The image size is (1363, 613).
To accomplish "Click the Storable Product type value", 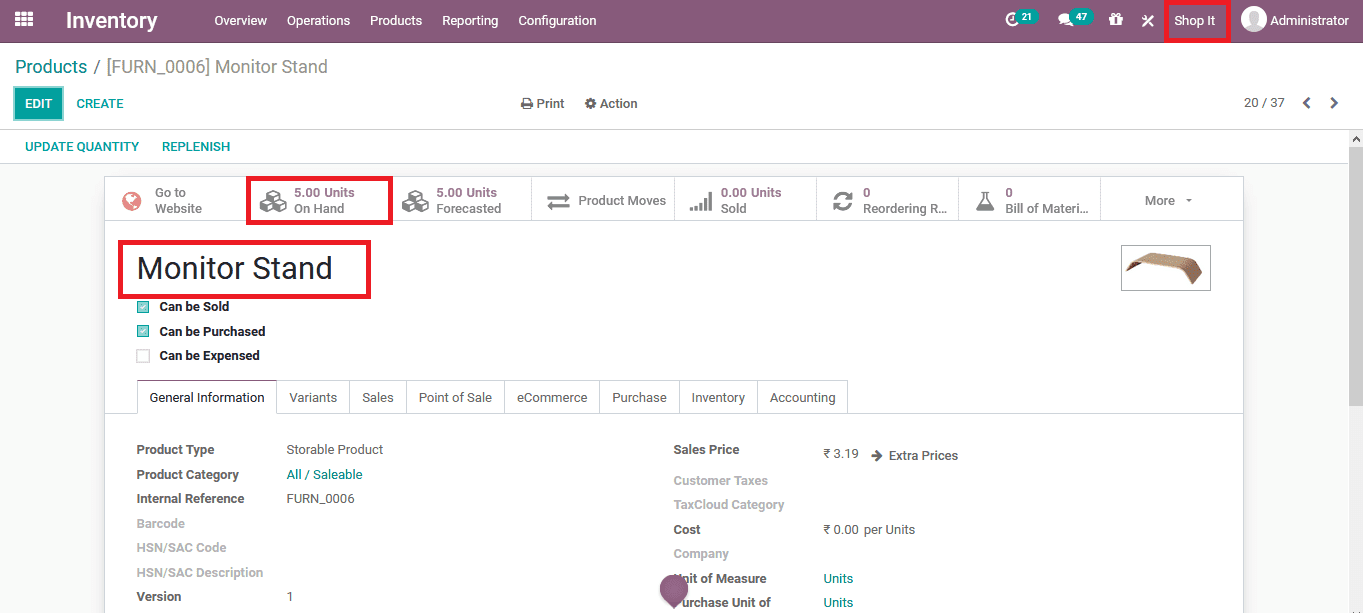I will (334, 450).
